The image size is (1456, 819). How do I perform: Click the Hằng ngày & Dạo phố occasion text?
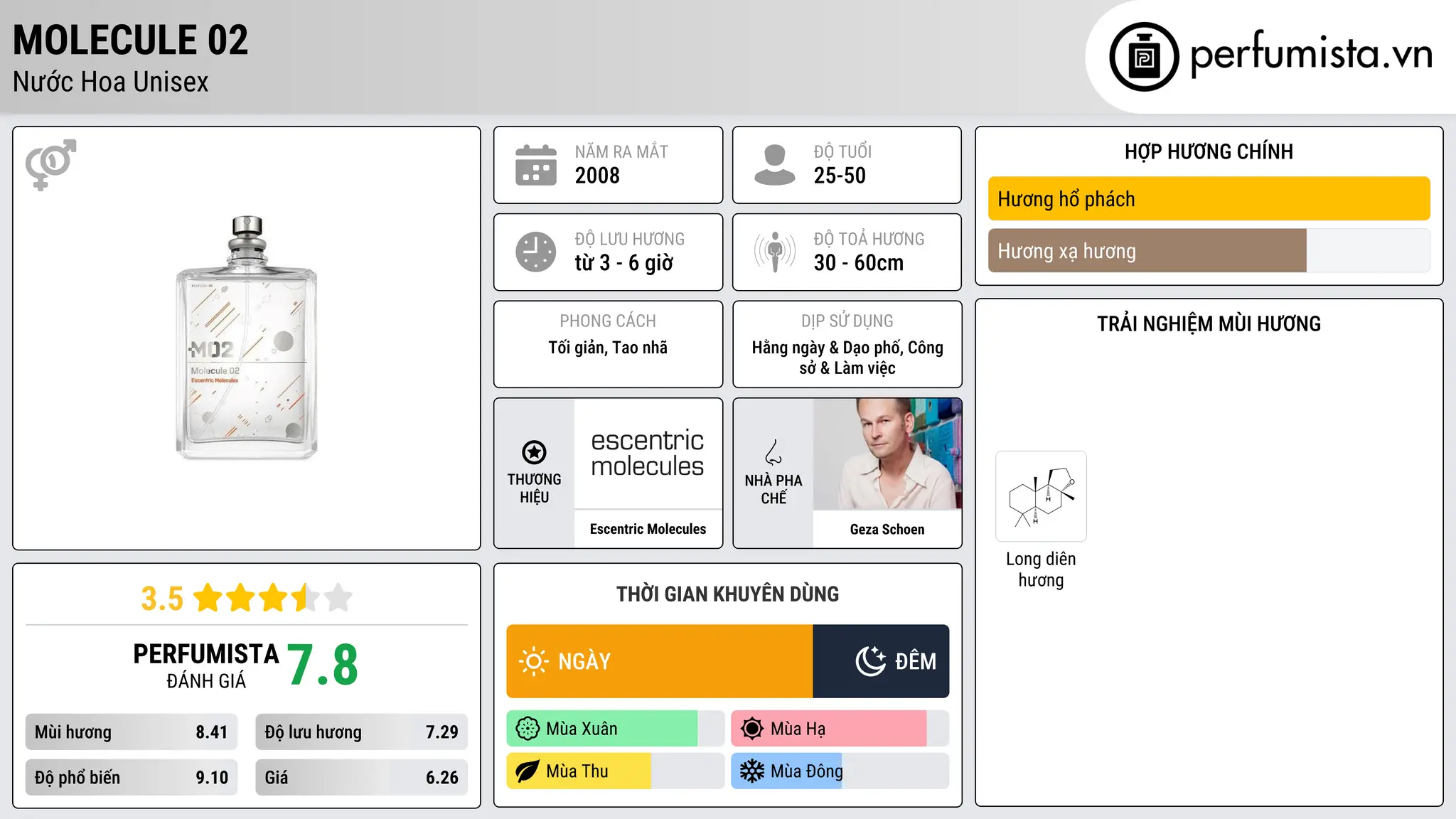click(x=847, y=358)
